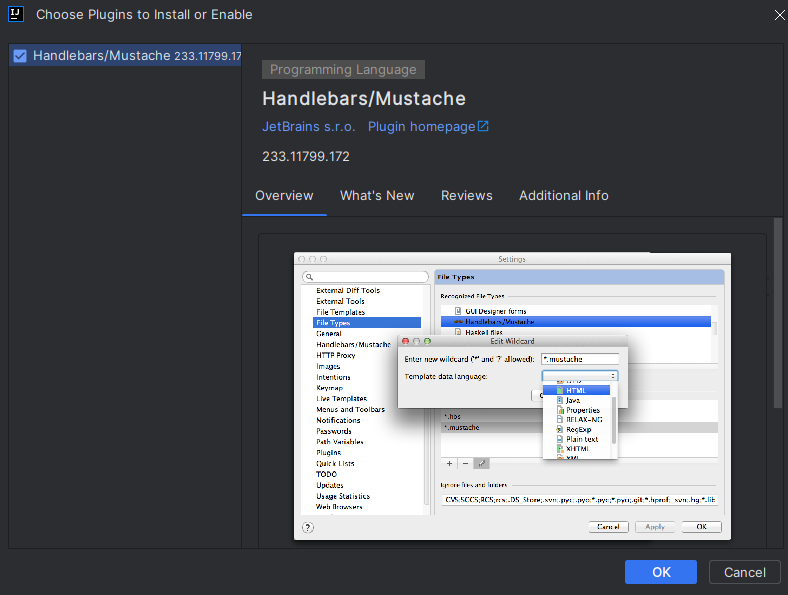Viewport: 788px width, 595px height.
Task: Dismiss dialog with Cancel button
Action: pyautogui.click(x=745, y=572)
